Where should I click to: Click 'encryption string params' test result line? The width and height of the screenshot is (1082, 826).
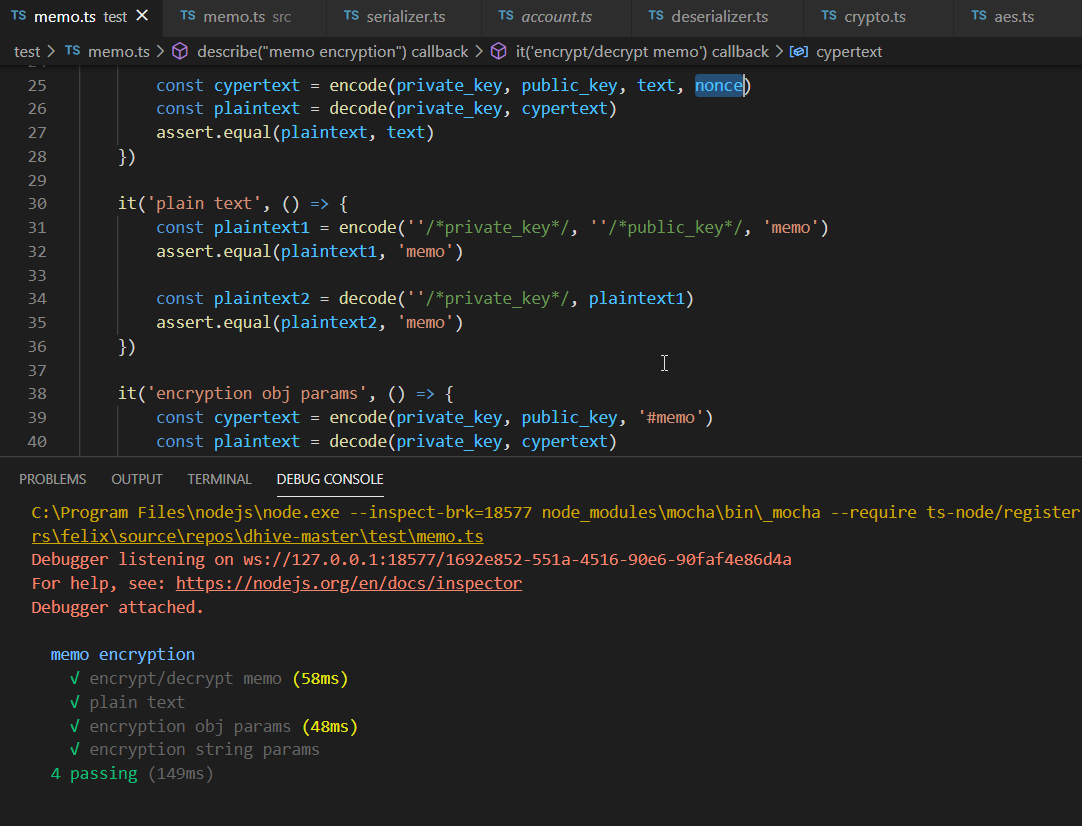tap(195, 749)
